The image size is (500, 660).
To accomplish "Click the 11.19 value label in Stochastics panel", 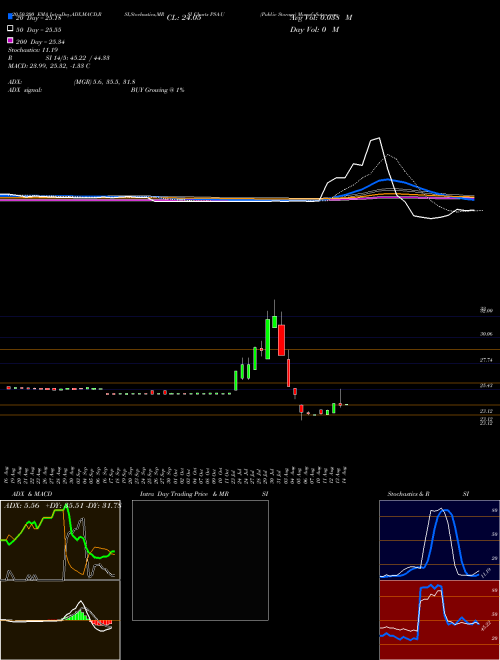I will coord(485,573).
